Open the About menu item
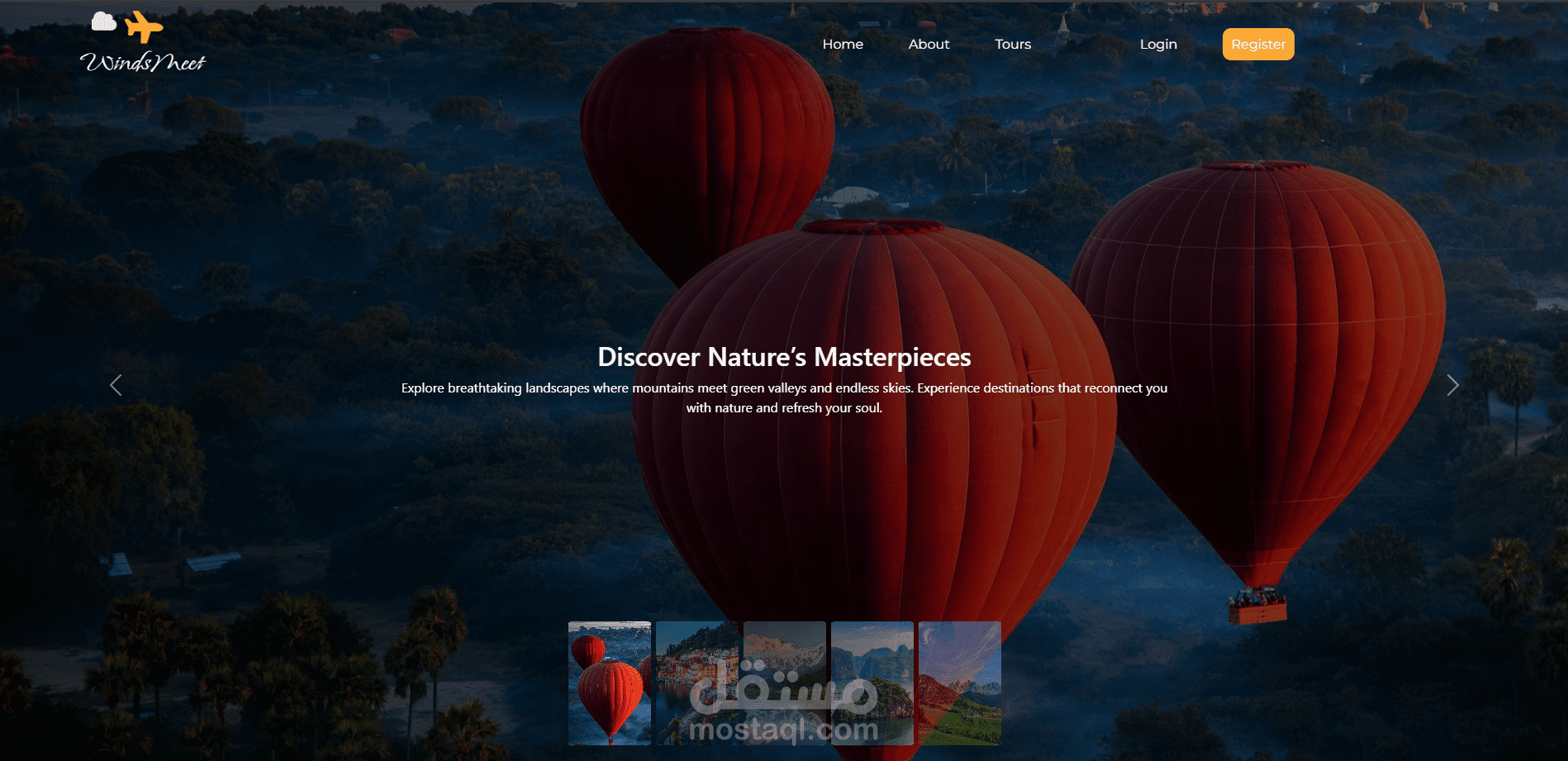 click(x=929, y=45)
